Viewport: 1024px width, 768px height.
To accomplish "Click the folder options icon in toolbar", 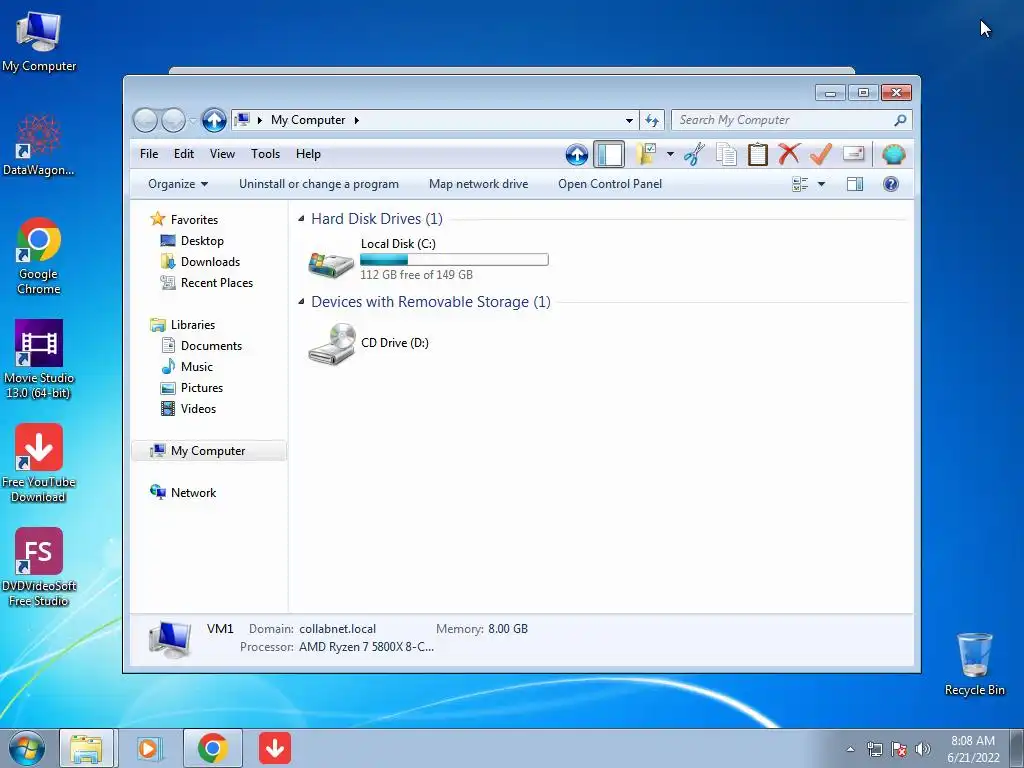I will pyautogui.click(x=647, y=154).
